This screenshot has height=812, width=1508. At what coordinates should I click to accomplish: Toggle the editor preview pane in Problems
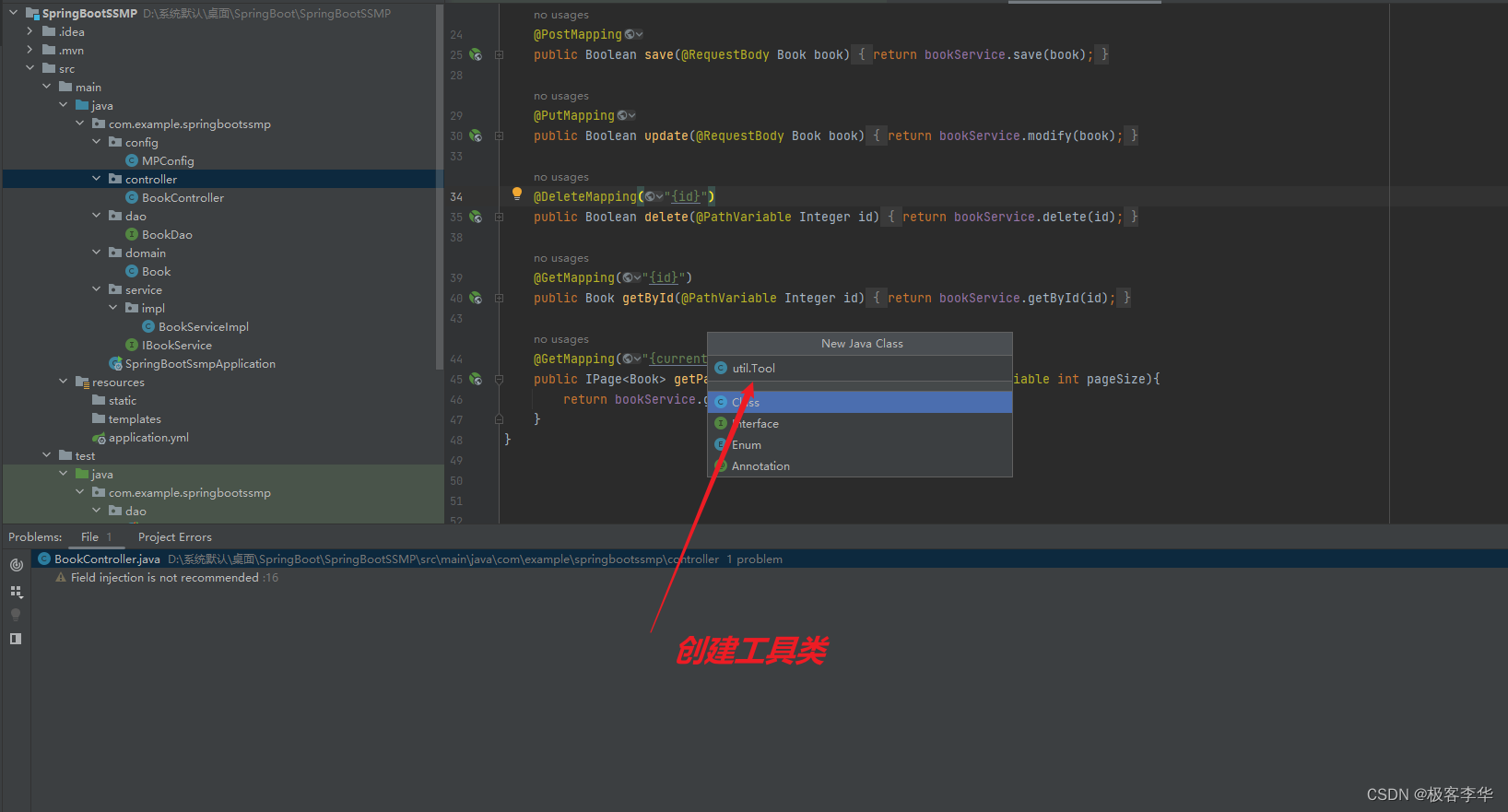click(x=16, y=639)
